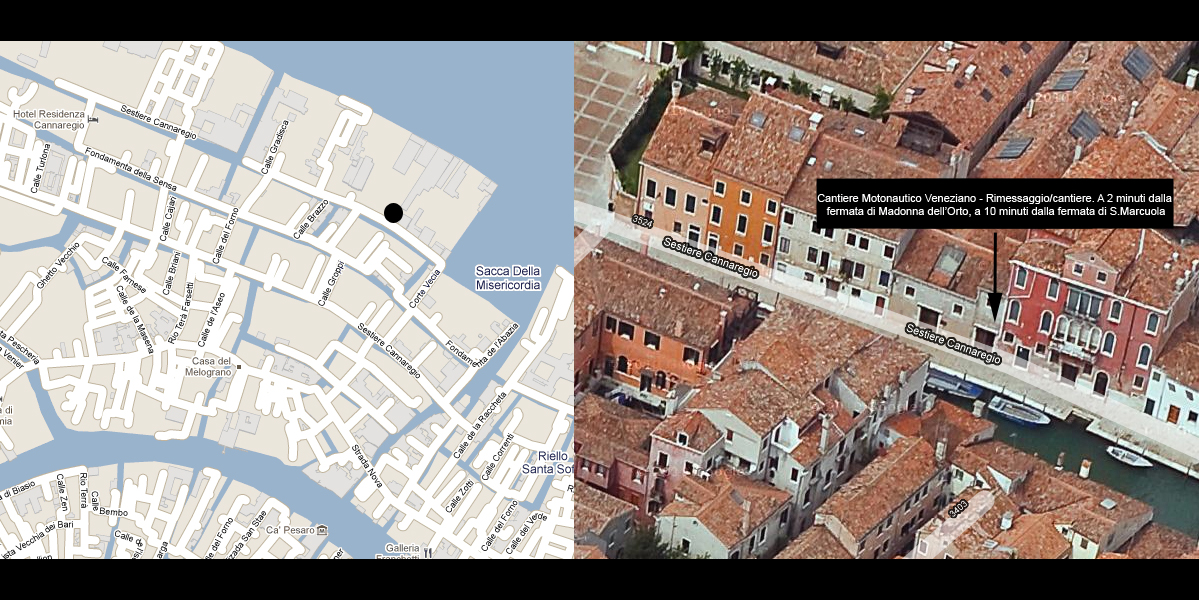Click house number 3403 on the aerial photo
Viewport: 1199px width, 600px height.
pyautogui.click(x=958, y=508)
